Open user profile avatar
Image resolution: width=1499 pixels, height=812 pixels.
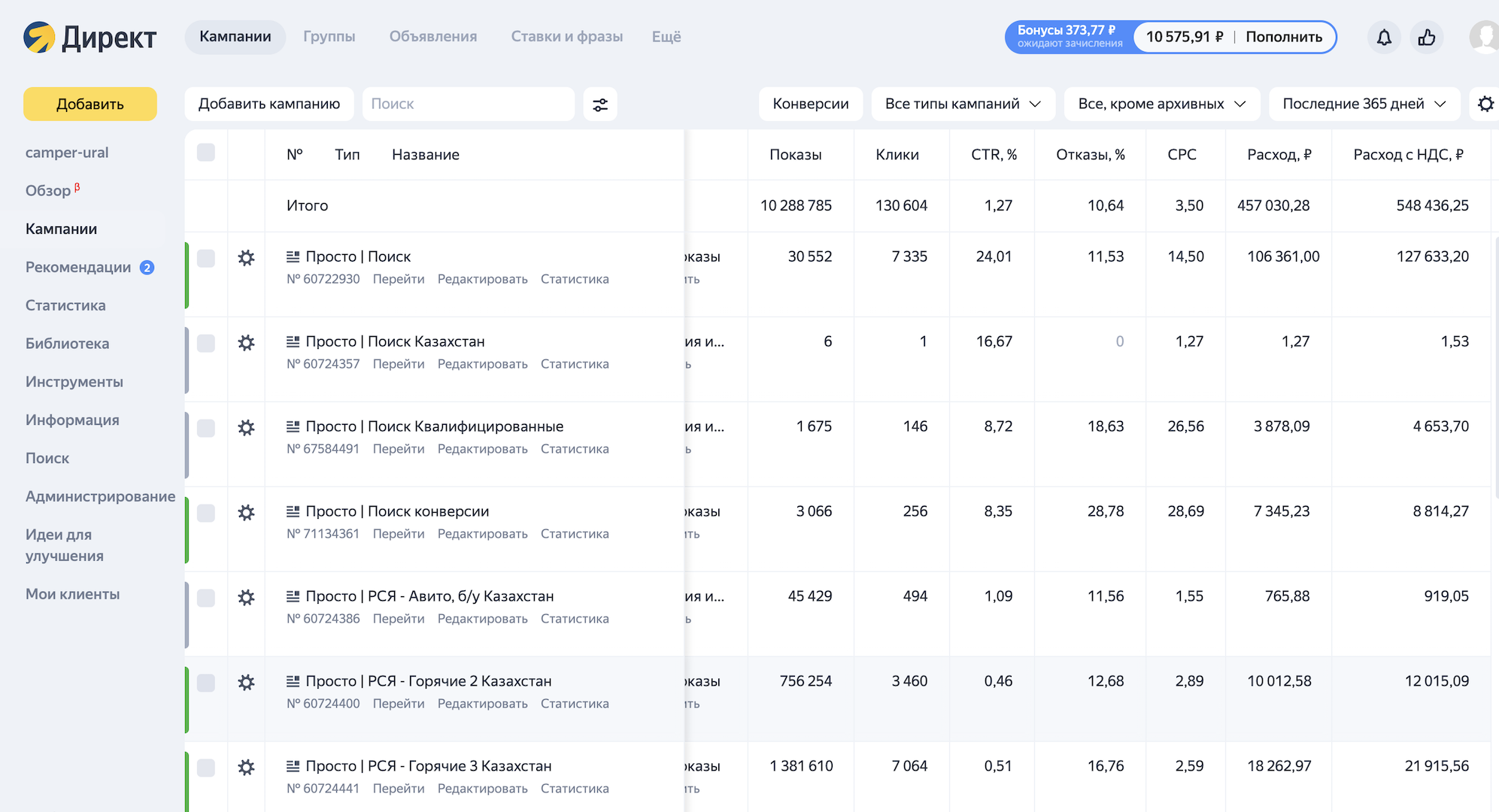coord(1484,38)
